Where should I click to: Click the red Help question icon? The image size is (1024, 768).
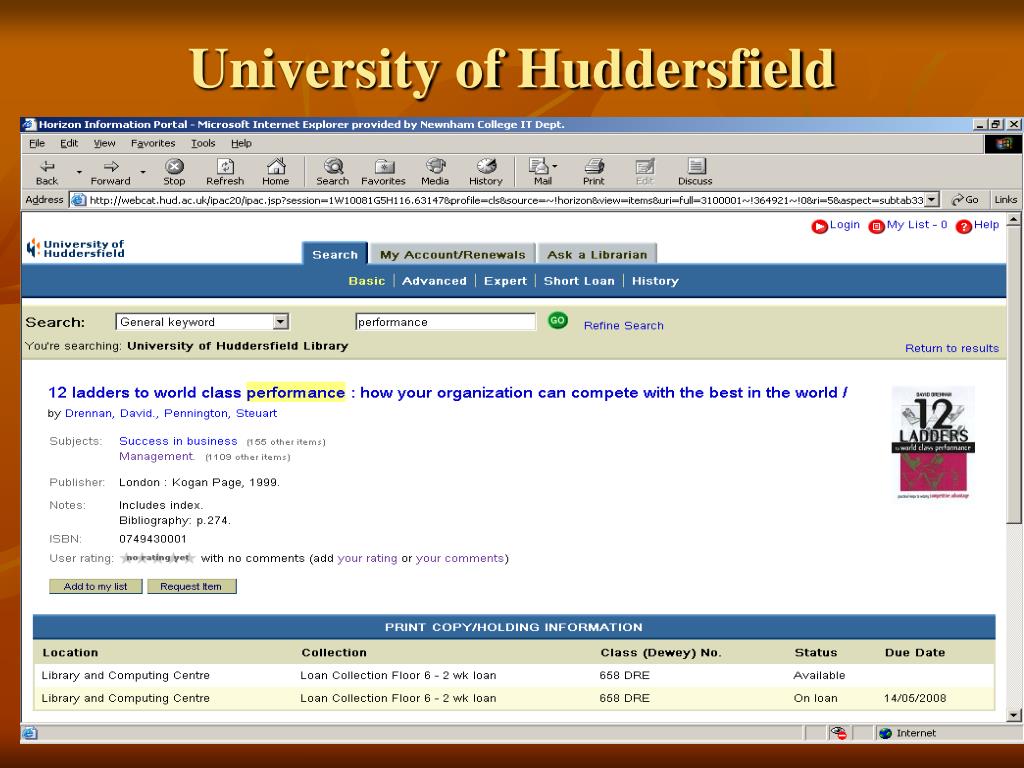click(963, 226)
